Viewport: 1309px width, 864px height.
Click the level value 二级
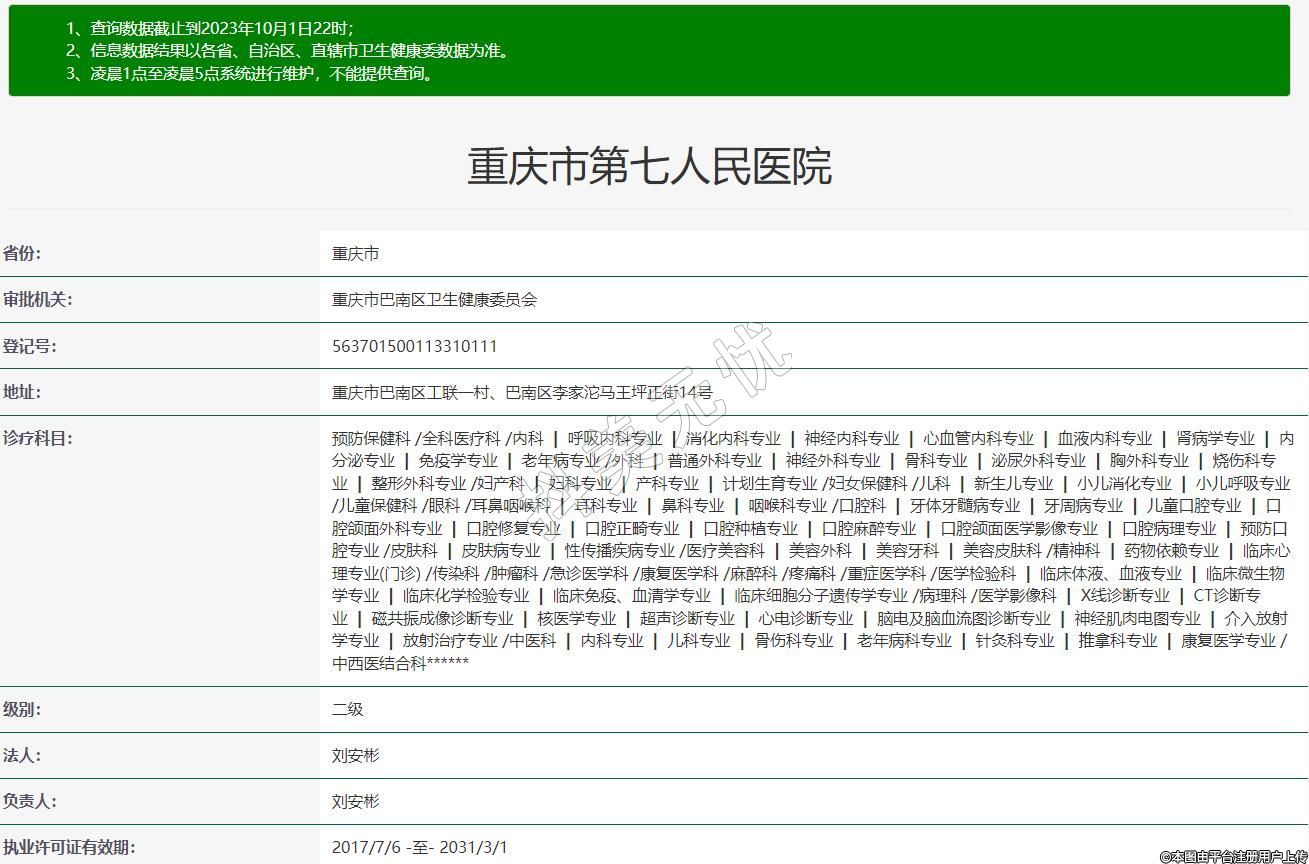pos(347,709)
